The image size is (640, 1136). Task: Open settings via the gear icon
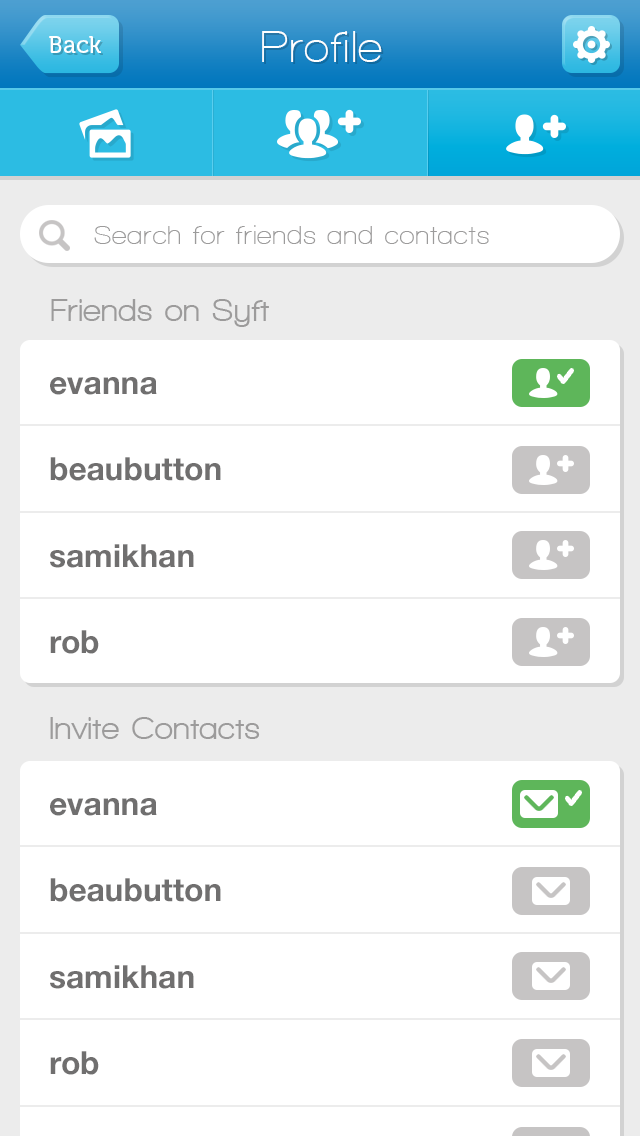coord(590,45)
